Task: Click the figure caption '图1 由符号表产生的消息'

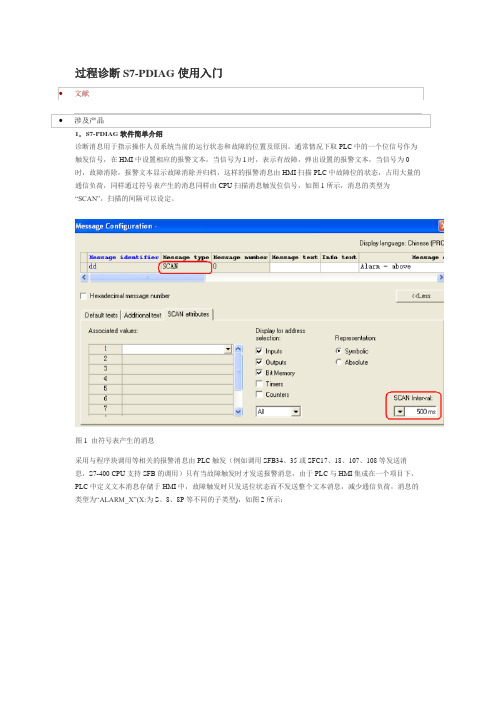Action: coord(115,441)
